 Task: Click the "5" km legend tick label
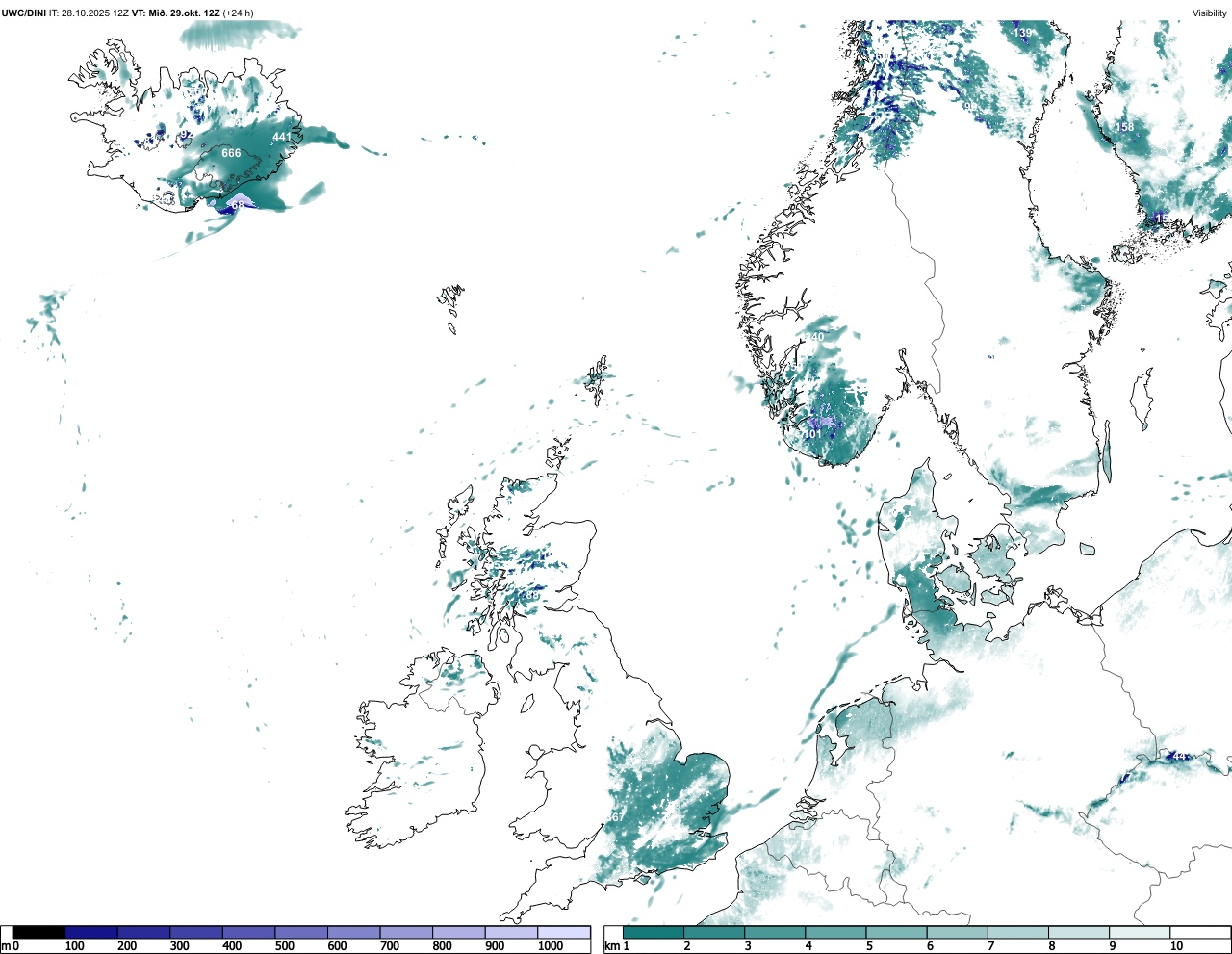click(869, 946)
